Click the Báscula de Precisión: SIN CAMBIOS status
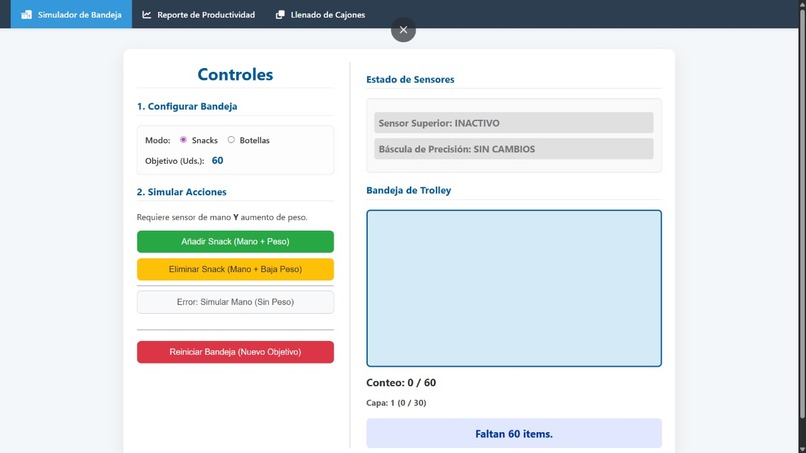 point(514,149)
